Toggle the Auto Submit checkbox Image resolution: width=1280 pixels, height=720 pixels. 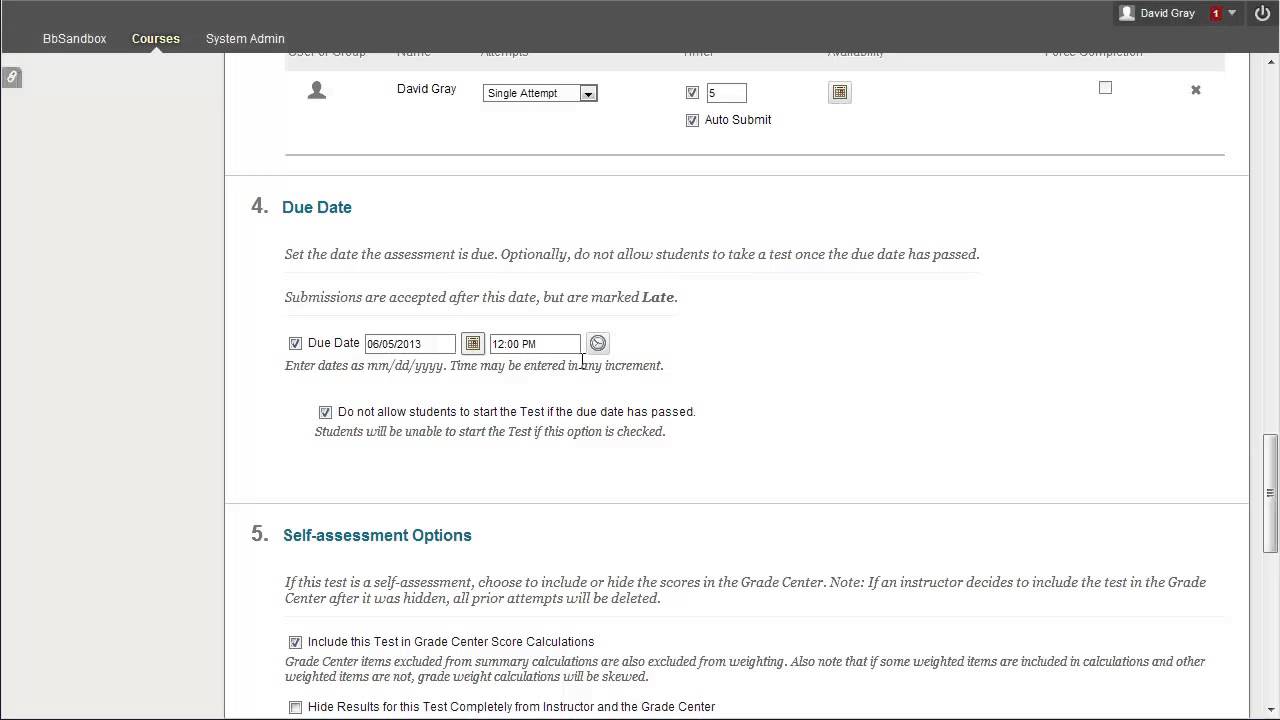pos(692,120)
